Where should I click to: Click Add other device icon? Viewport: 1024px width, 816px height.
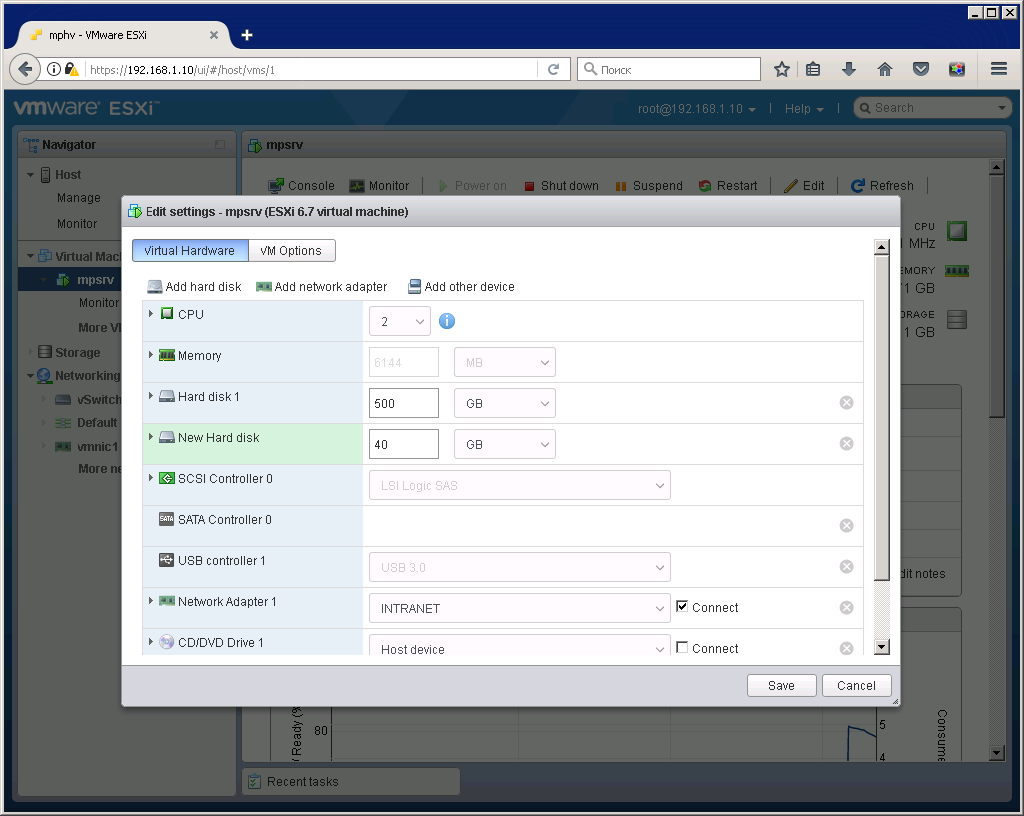tap(414, 287)
